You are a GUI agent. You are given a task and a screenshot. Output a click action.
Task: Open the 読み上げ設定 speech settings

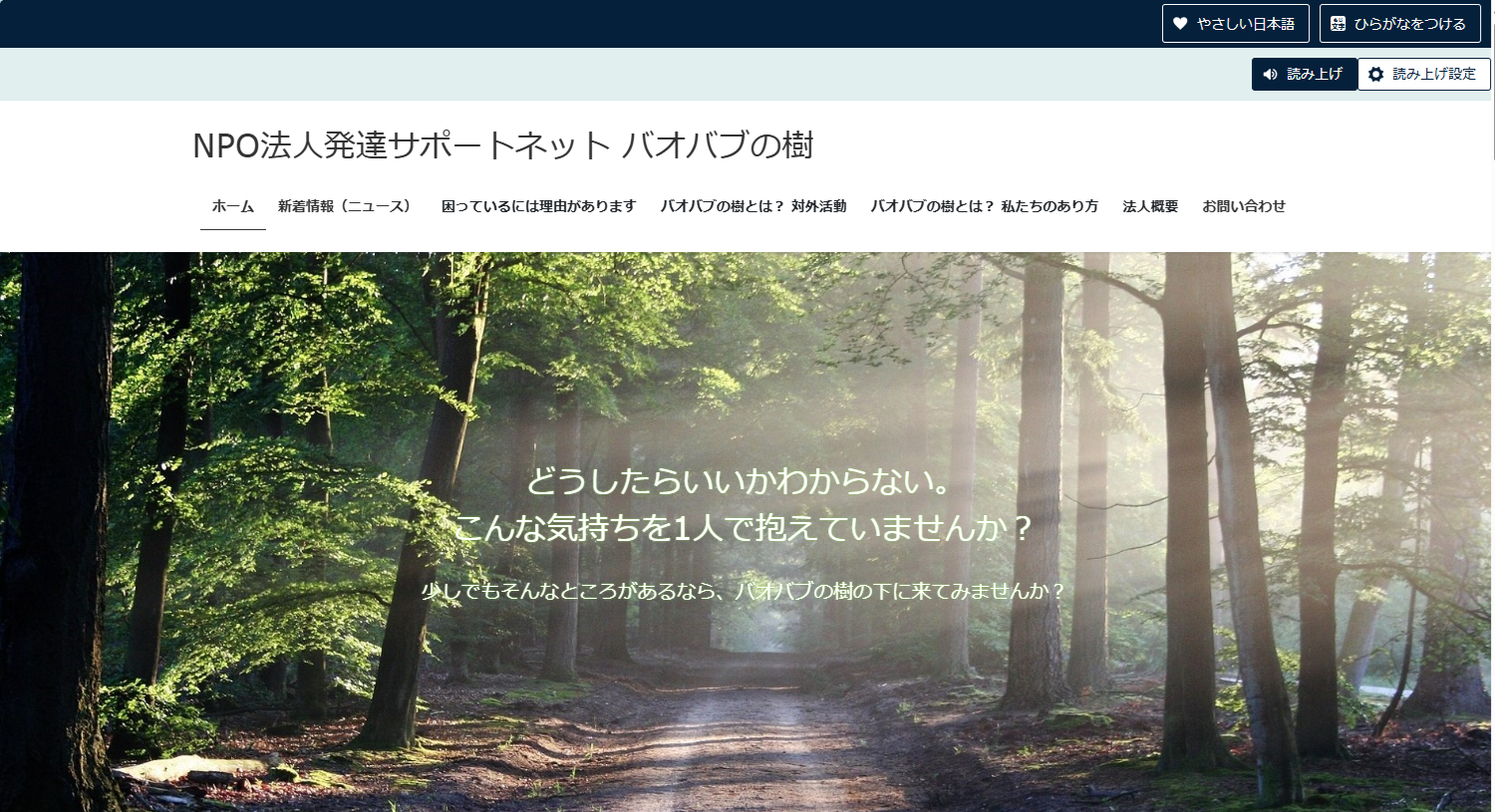pyautogui.click(x=1423, y=74)
